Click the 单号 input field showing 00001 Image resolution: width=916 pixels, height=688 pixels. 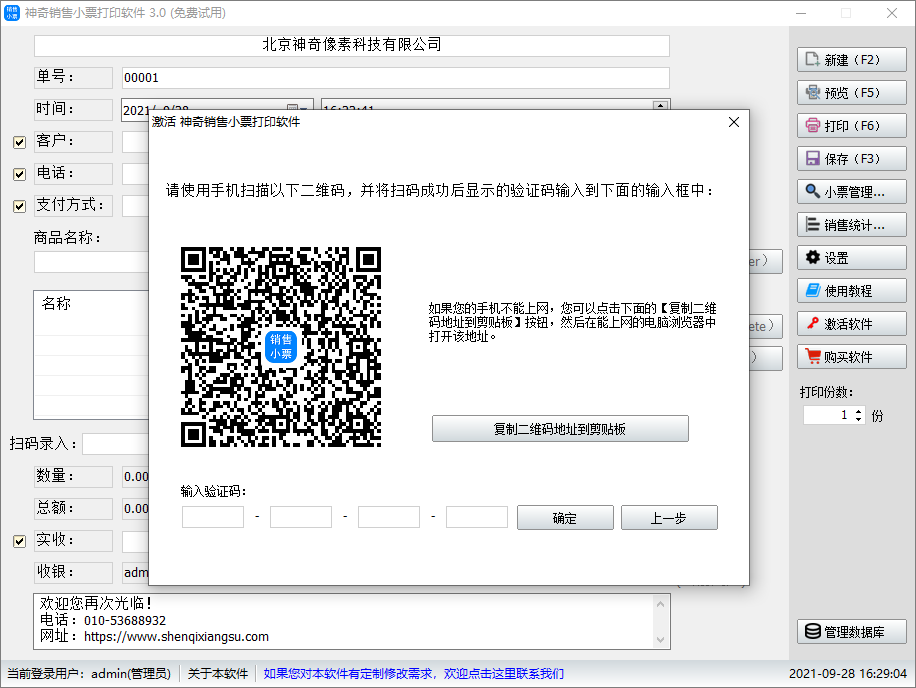(x=395, y=78)
